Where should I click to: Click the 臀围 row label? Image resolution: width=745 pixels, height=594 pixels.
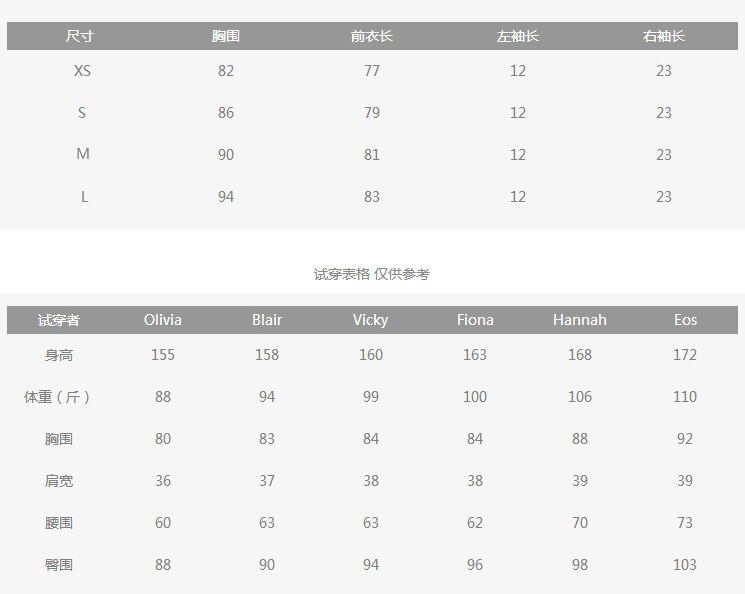[x=59, y=565]
